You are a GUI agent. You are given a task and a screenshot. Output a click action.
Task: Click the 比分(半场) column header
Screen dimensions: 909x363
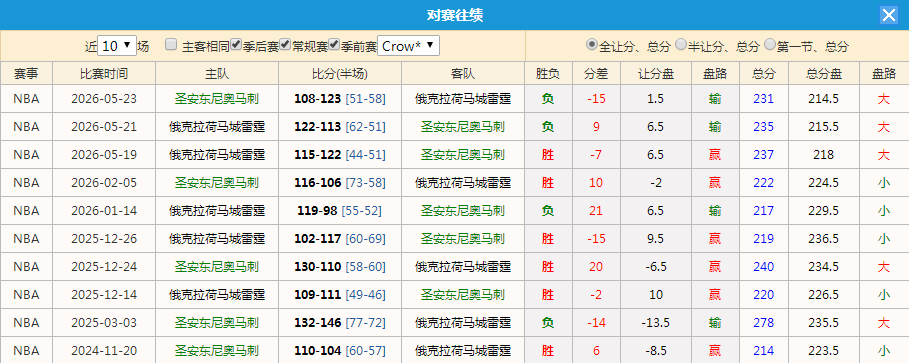click(x=340, y=74)
